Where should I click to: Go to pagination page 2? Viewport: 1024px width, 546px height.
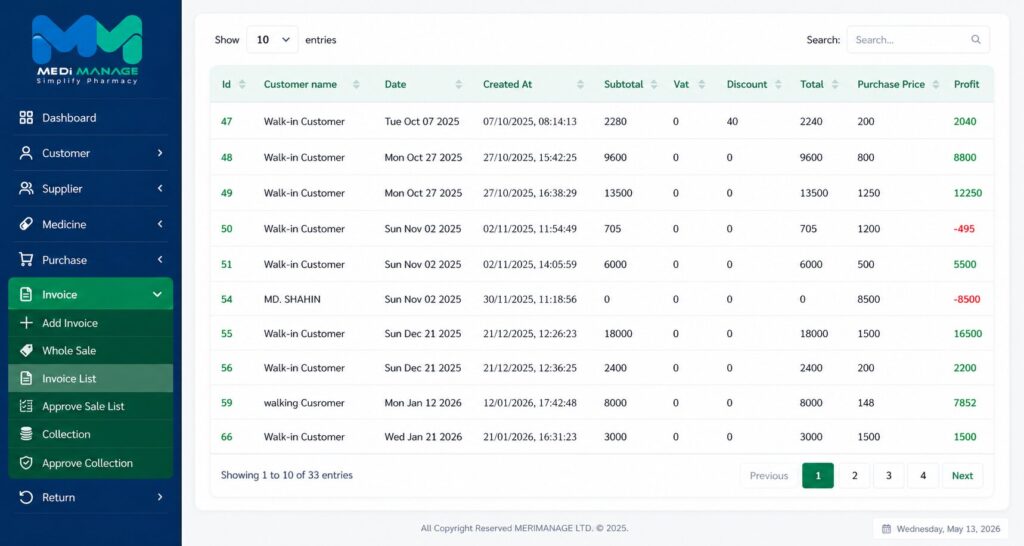[854, 475]
